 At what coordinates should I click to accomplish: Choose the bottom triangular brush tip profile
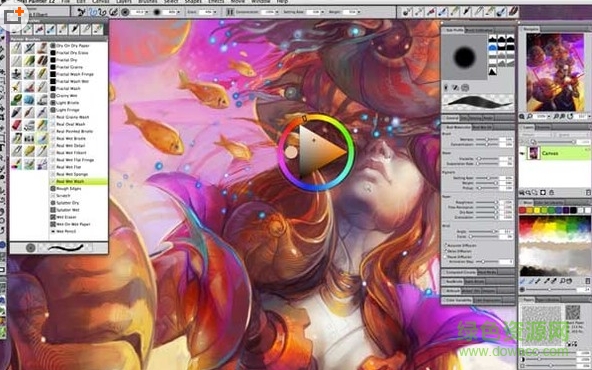tap(493, 71)
